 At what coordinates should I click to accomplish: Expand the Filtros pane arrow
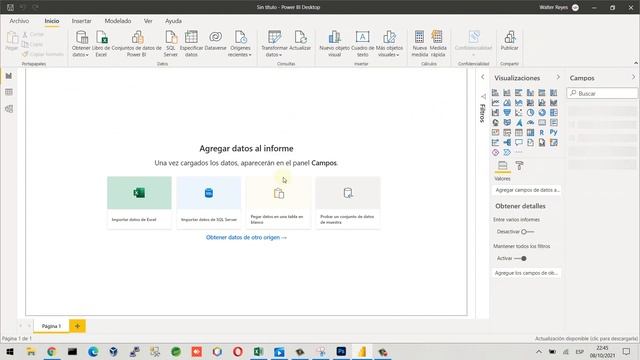pos(482,77)
